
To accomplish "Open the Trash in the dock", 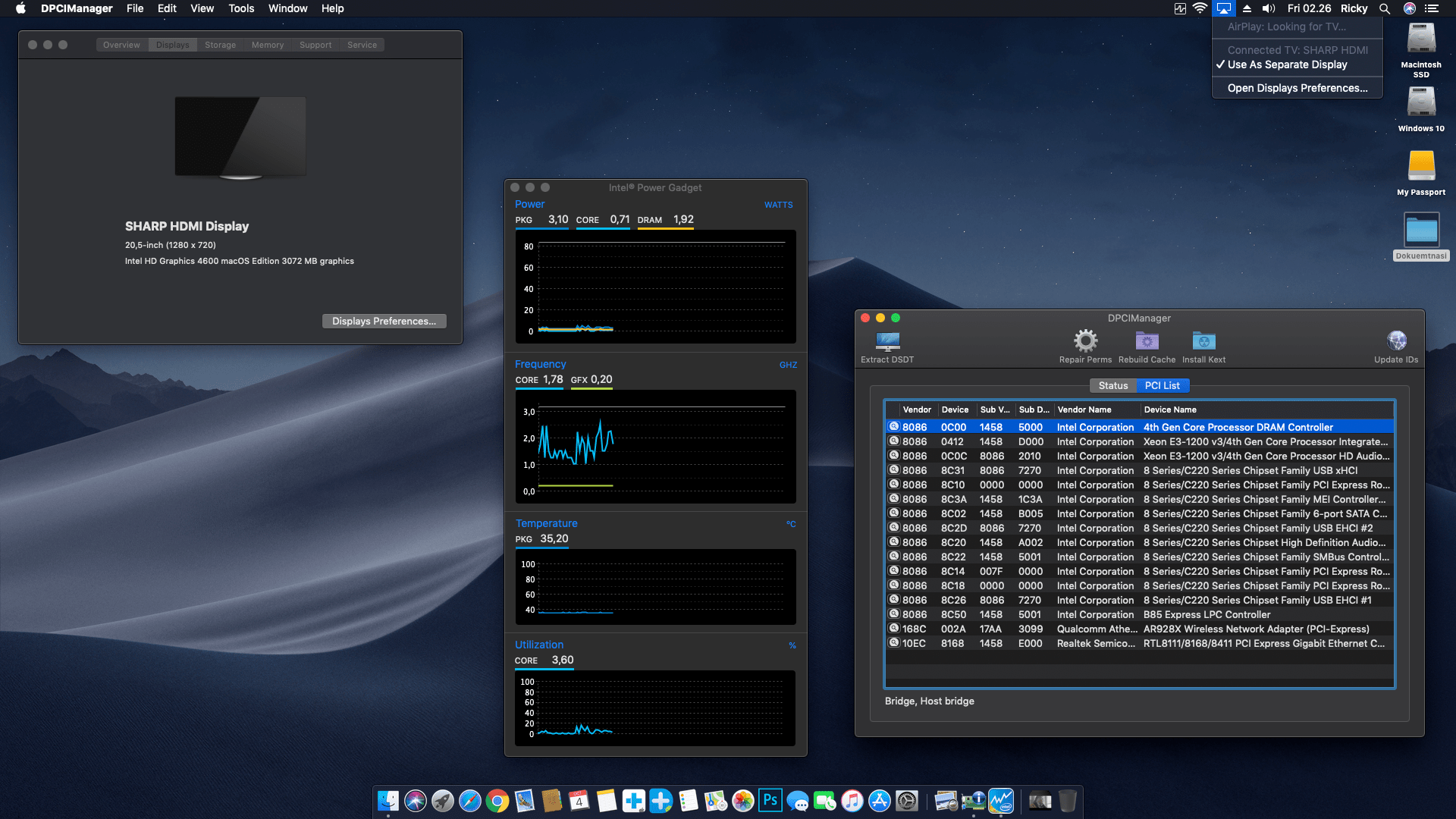I will (1068, 801).
